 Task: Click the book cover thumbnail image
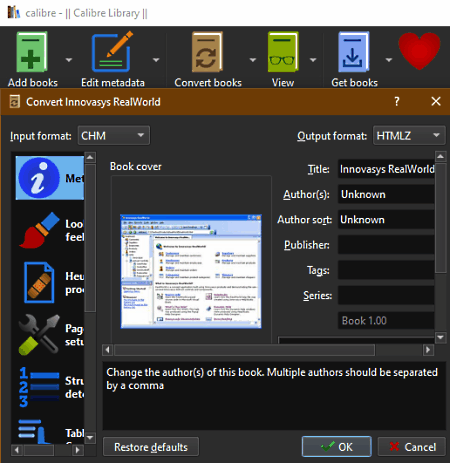[191, 271]
